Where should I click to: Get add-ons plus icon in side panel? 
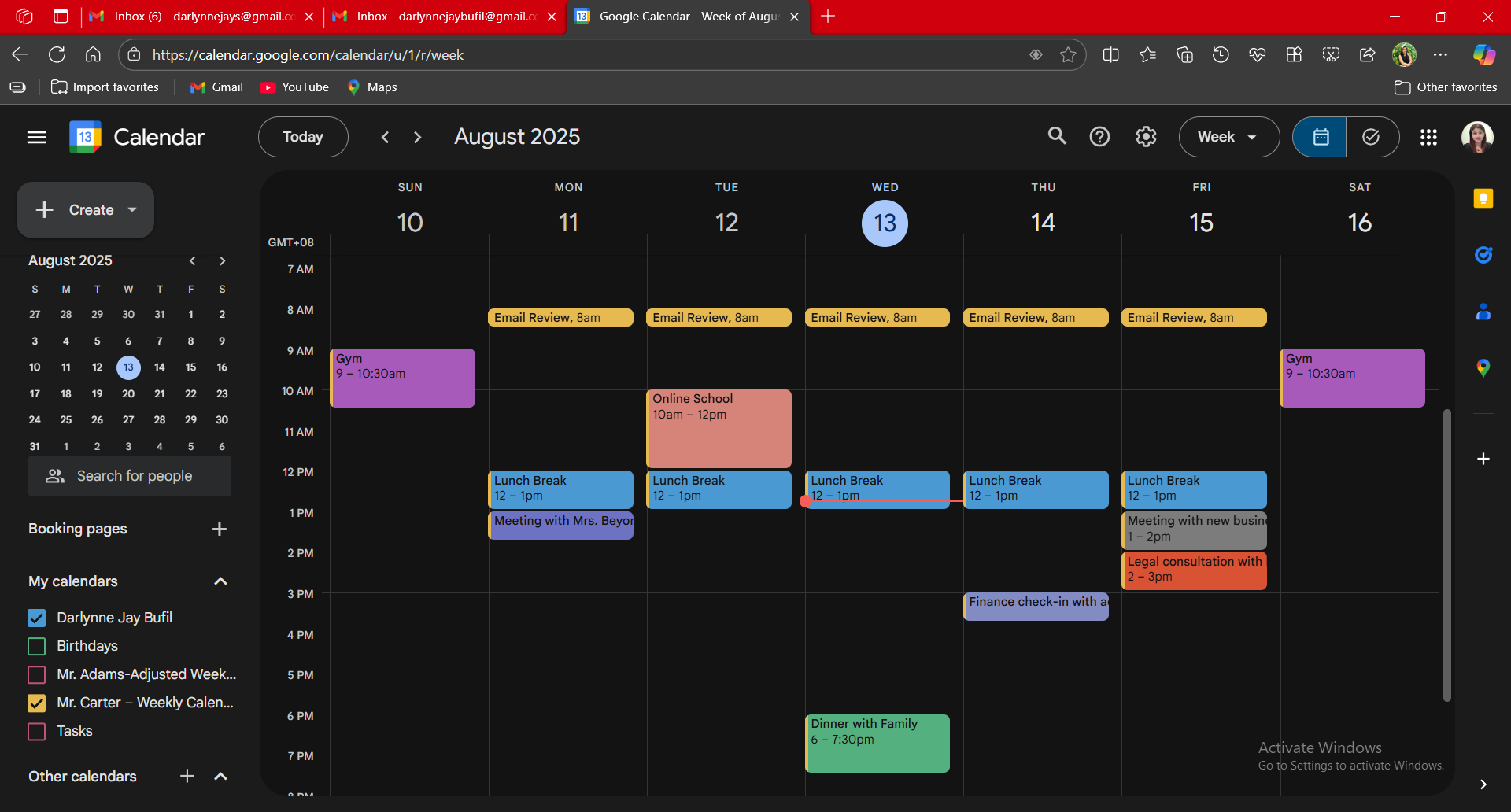pos(1483,459)
